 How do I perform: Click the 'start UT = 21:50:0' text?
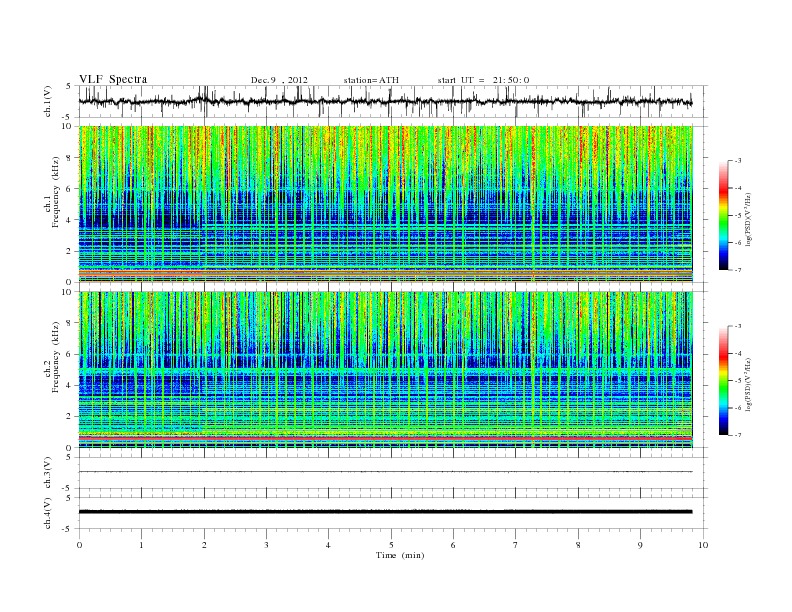(x=483, y=80)
